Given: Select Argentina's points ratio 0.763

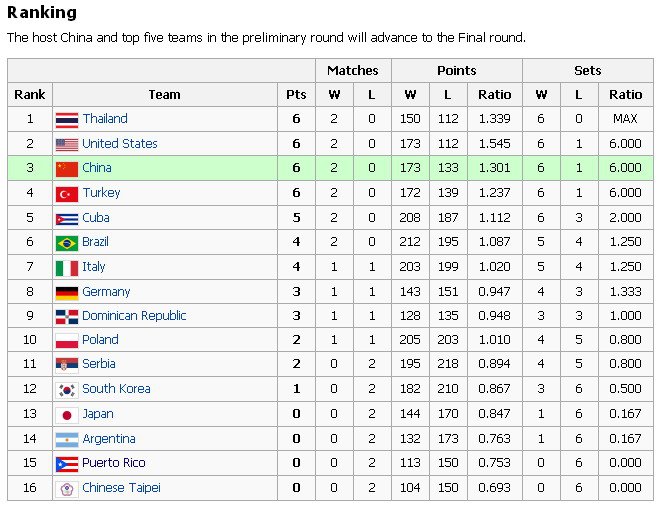Looking at the screenshot, I should (495, 439).
